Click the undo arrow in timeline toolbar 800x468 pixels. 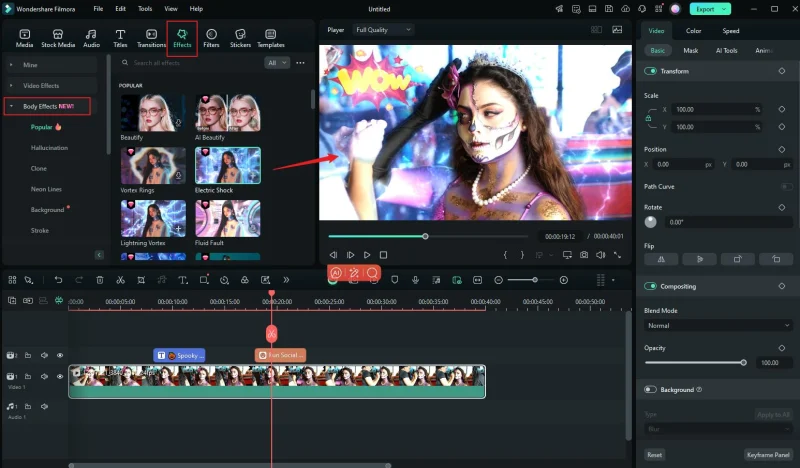coord(59,280)
